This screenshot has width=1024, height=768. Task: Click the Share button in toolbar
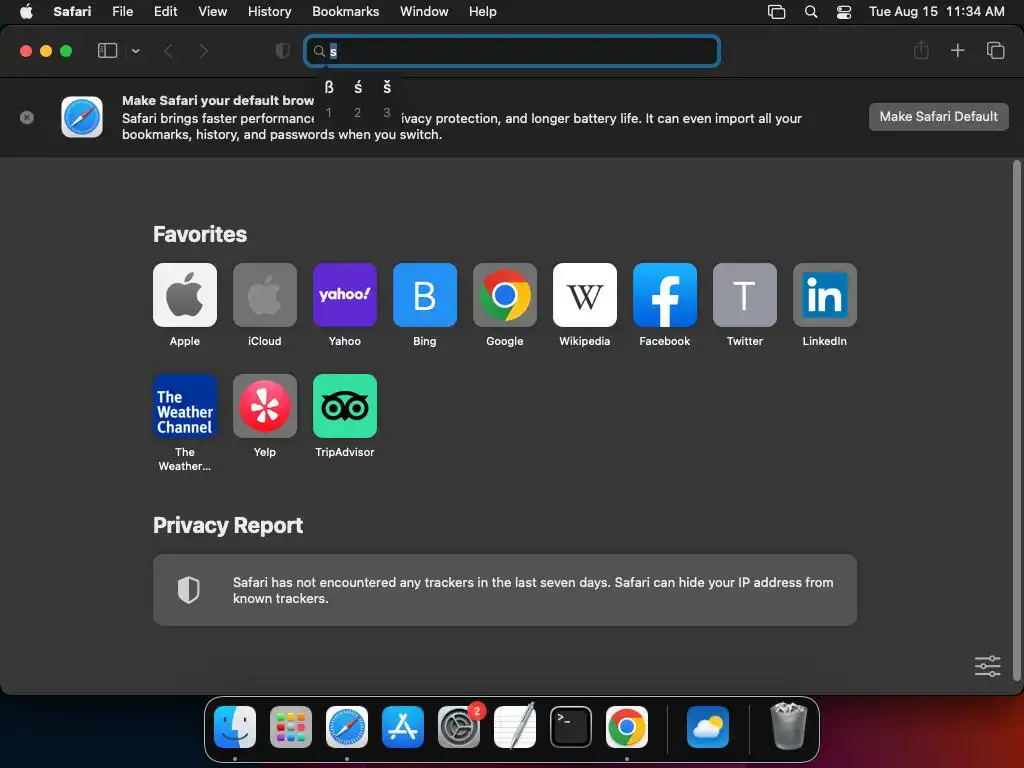click(x=921, y=50)
